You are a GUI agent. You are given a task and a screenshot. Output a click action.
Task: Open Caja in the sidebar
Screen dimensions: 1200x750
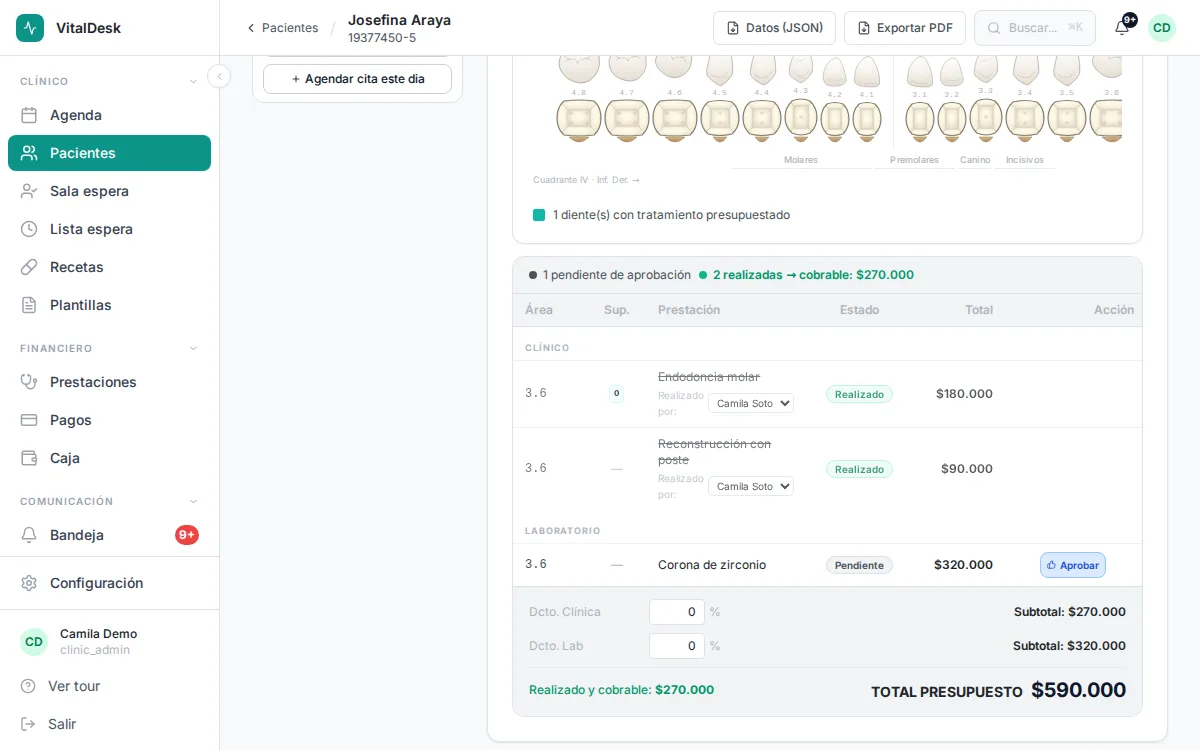pos(109,458)
